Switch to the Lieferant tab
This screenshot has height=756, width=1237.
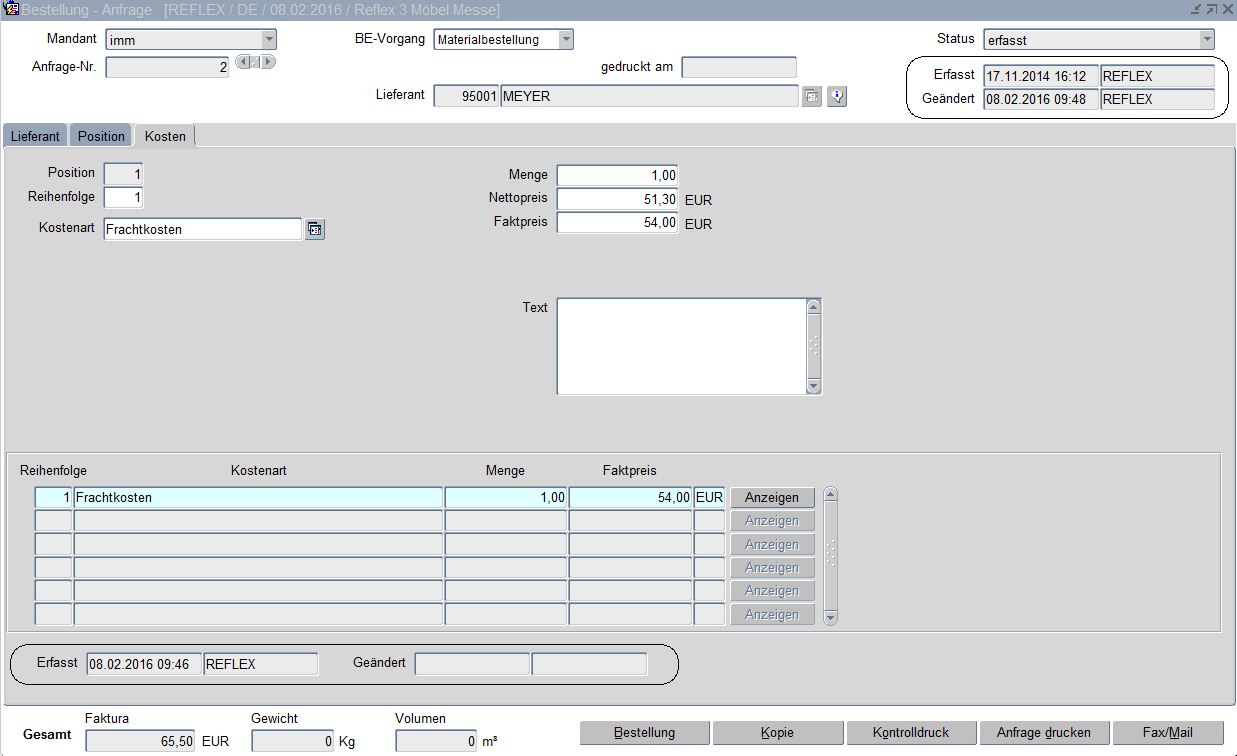tap(35, 136)
